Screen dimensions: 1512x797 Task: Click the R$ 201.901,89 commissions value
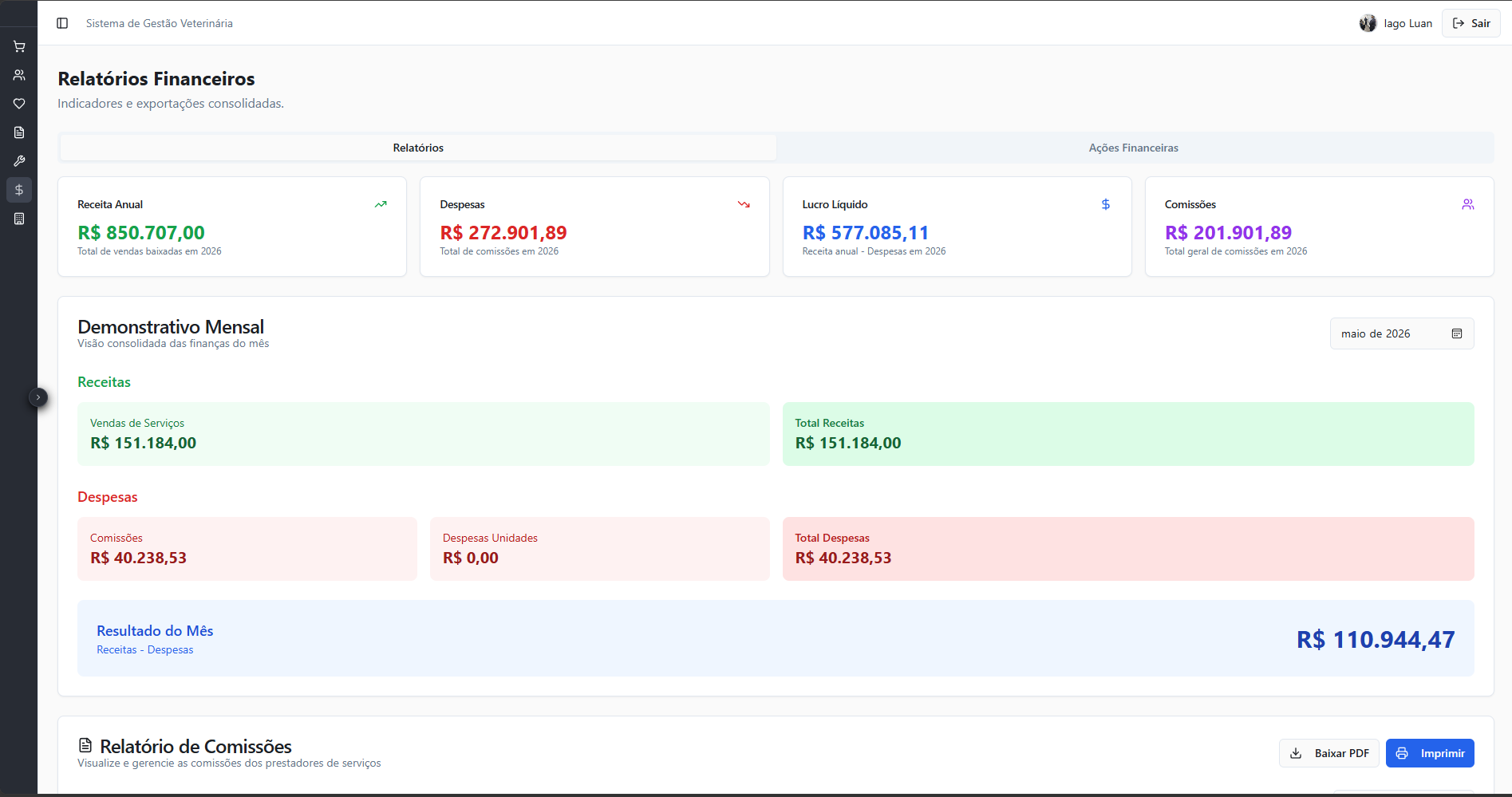[1228, 233]
